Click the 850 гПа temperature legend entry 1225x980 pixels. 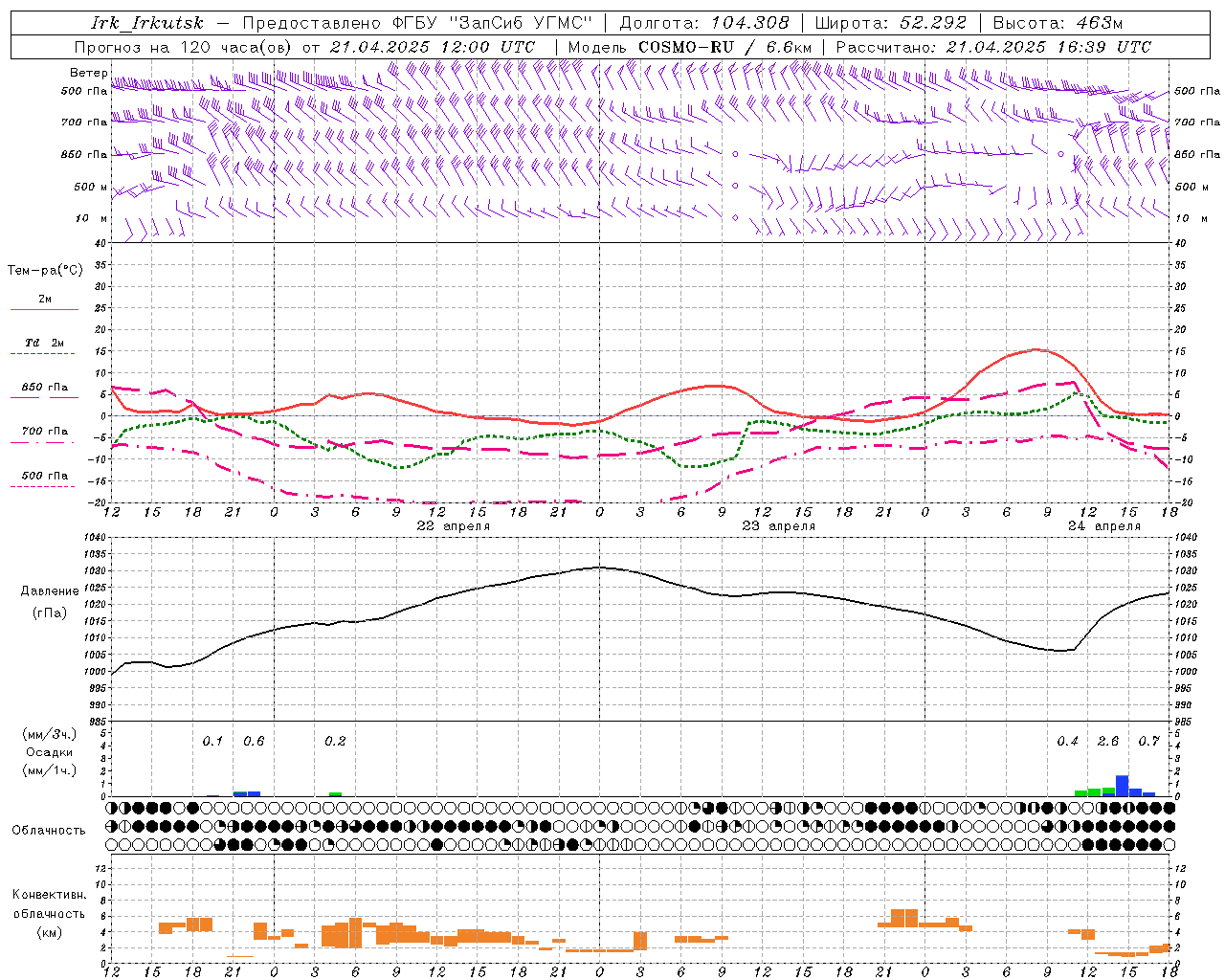(x=44, y=388)
